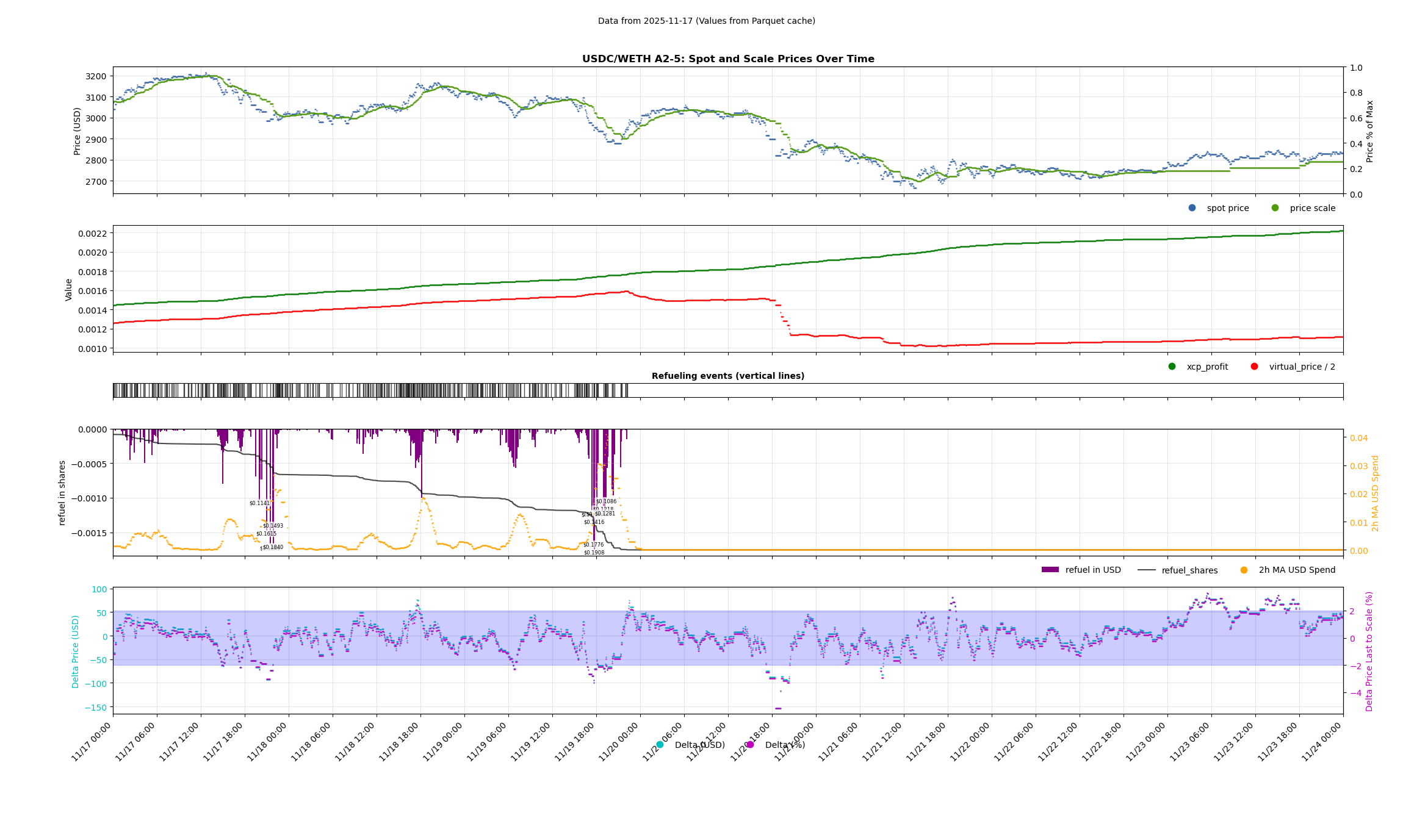The image size is (1414, 840).
Task: Click the purple refuel in USD legend swatch
Action: (1050, 570)
